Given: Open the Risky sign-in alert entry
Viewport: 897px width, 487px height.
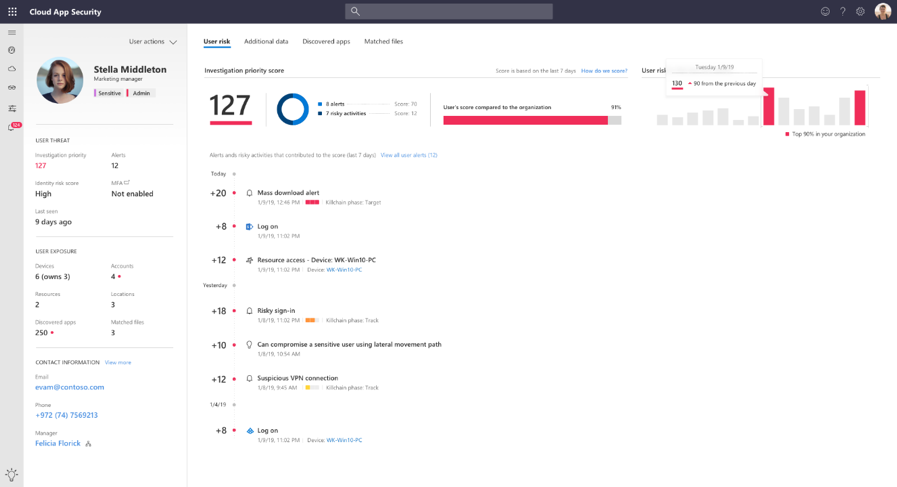Looking at the screenshot, I should pyautogui.click(x=276, y=311).
